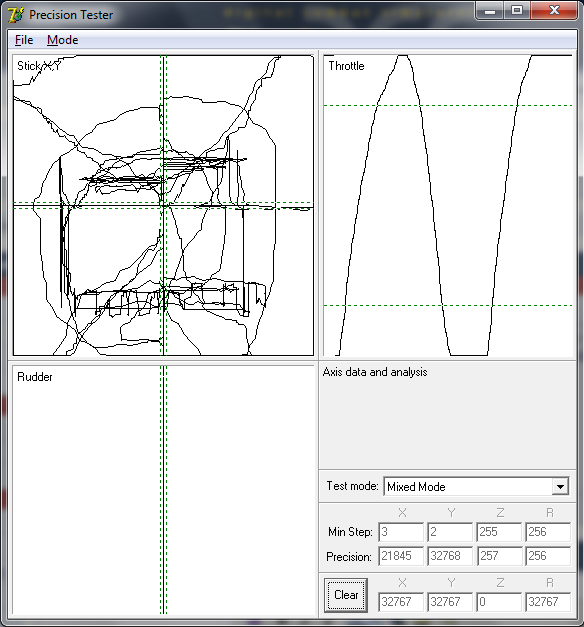Click the current R axis value field

click(548, 602)
